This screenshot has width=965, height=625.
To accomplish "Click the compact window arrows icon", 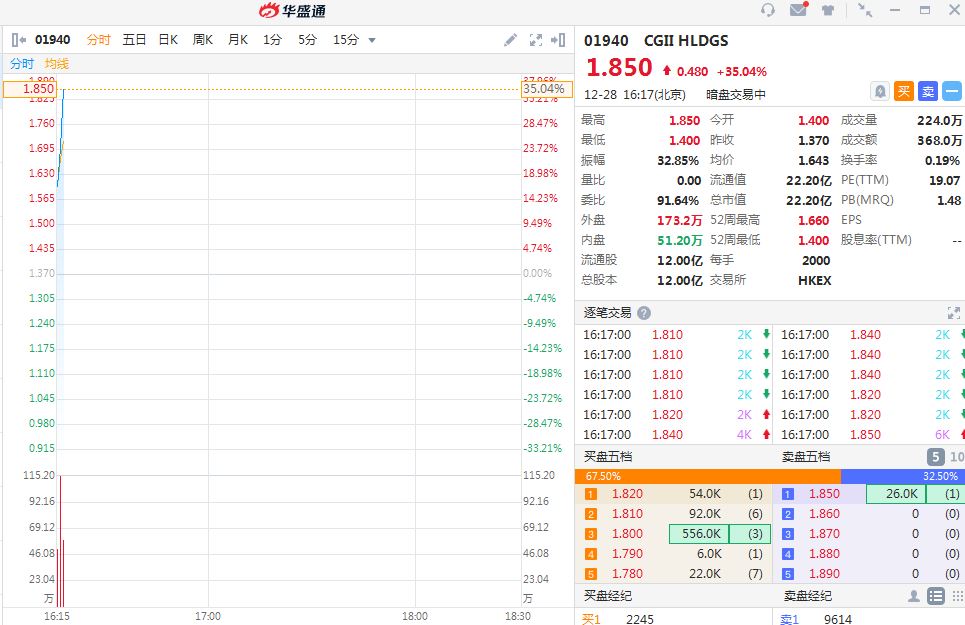I will [865, 10].
